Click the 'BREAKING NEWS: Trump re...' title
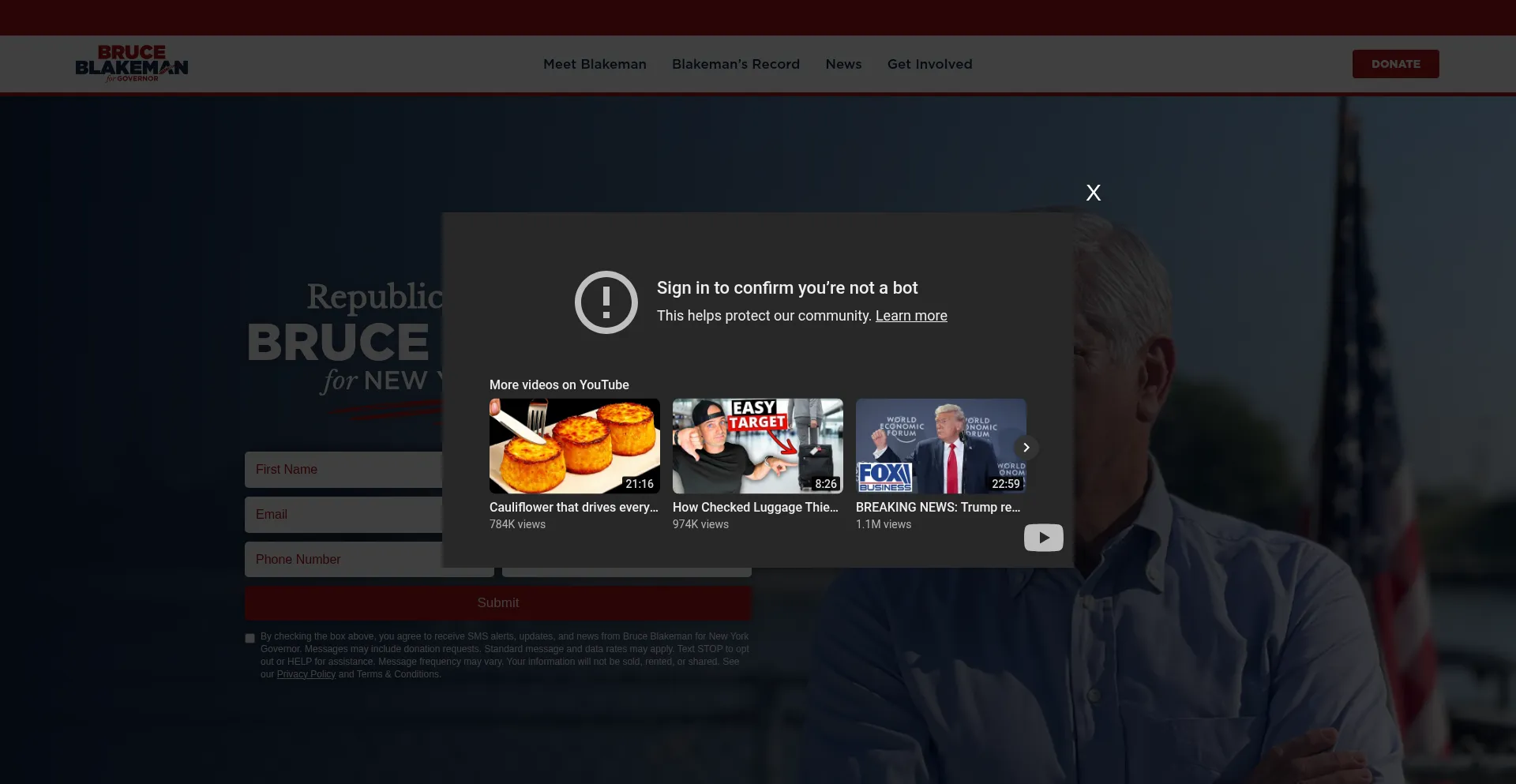 tap(938, 508)
